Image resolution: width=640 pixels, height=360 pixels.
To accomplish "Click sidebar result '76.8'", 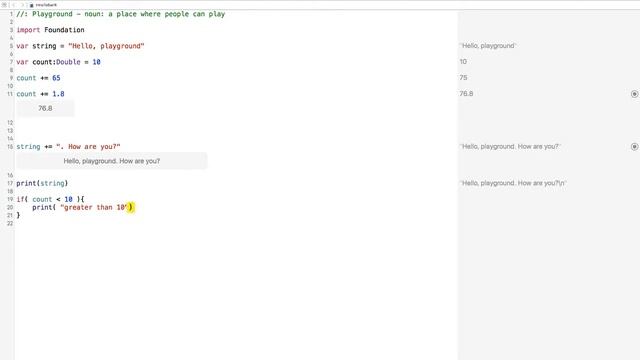I will 466,93.
